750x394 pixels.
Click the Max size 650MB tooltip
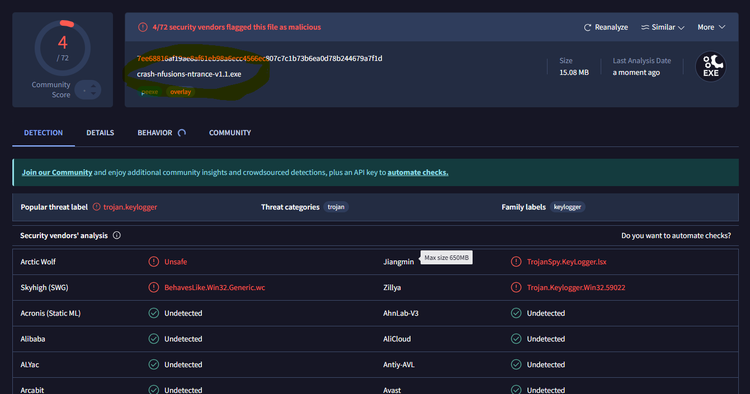pyautogui.click(x=446, y=257)
